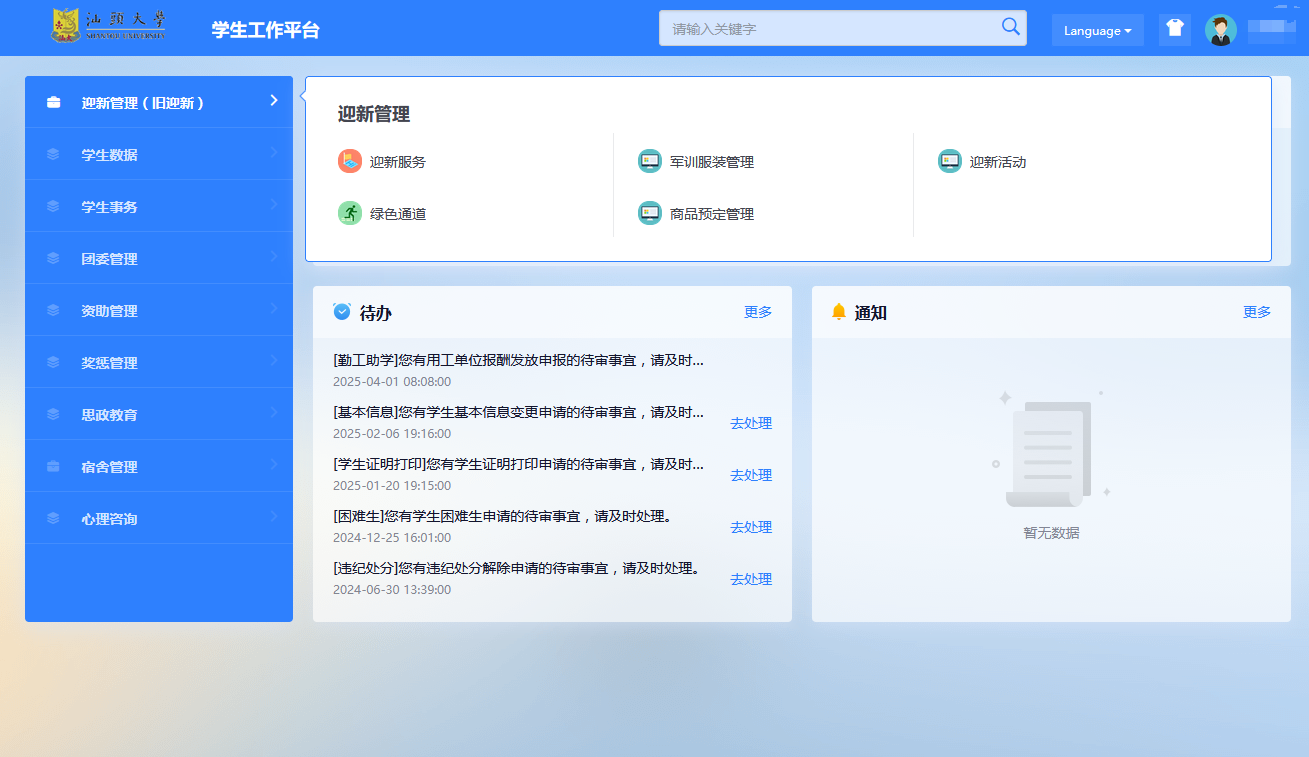Viewport: 1309px width, 757px height.
Task: Click the layers icon beside 心理咨询
Action: [x=54, y=519]
